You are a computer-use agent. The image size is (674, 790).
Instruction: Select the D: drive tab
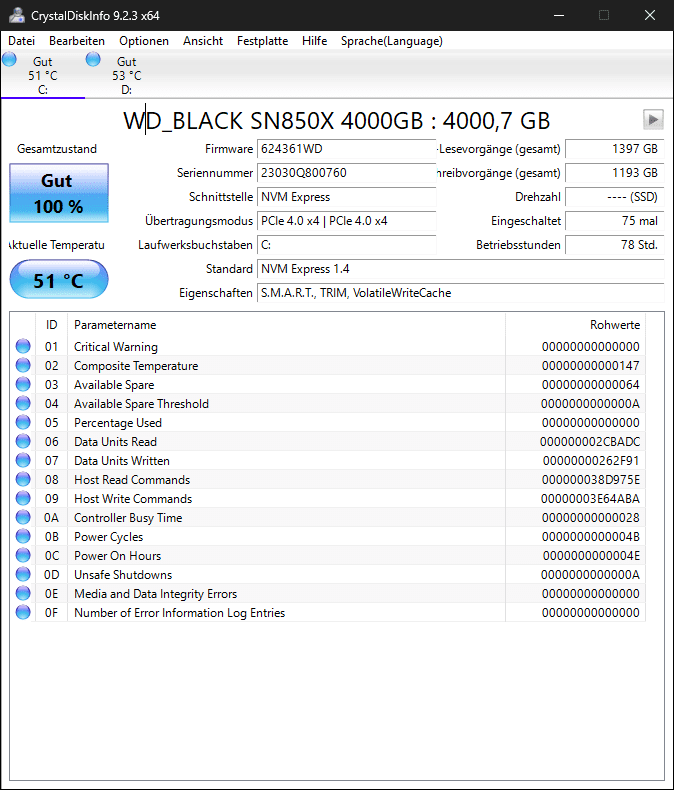tap(126, 75)
